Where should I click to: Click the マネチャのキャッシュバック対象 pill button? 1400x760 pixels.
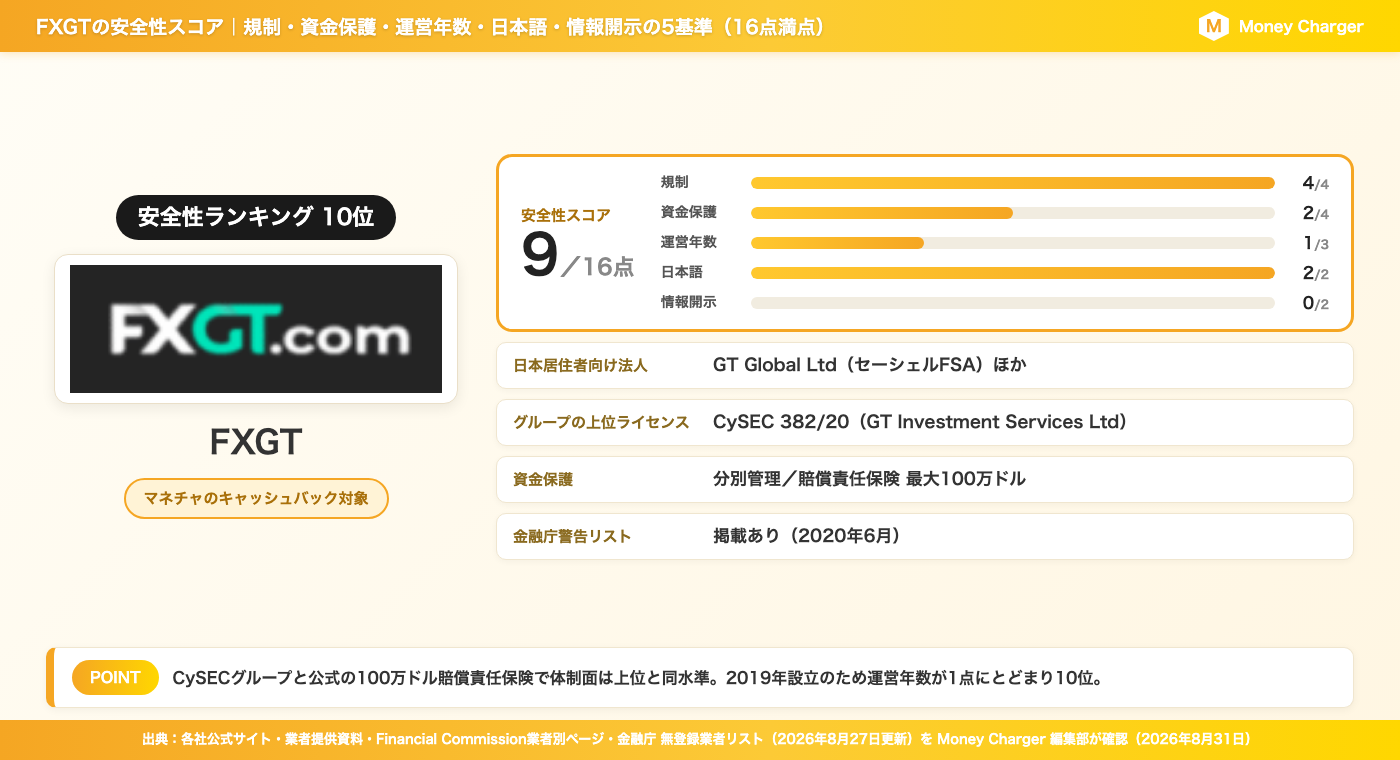256,498
